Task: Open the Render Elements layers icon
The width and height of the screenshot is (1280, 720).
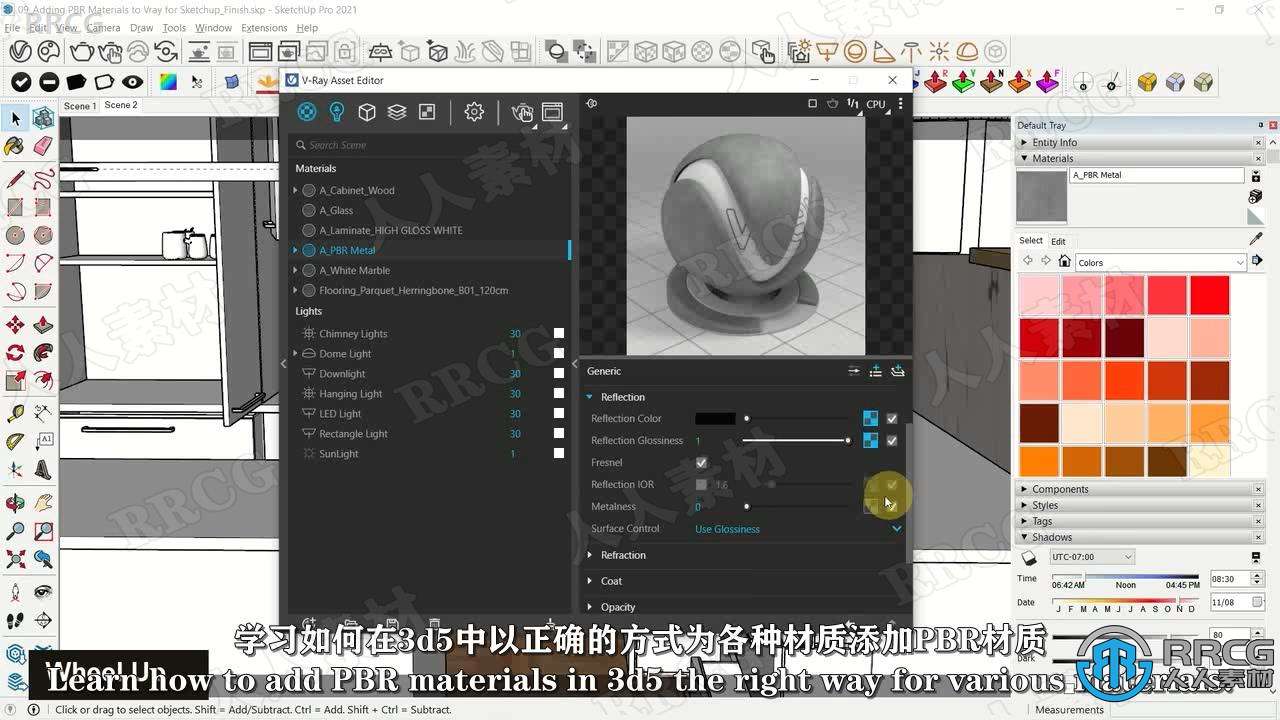Action: [x=397, y=112]
